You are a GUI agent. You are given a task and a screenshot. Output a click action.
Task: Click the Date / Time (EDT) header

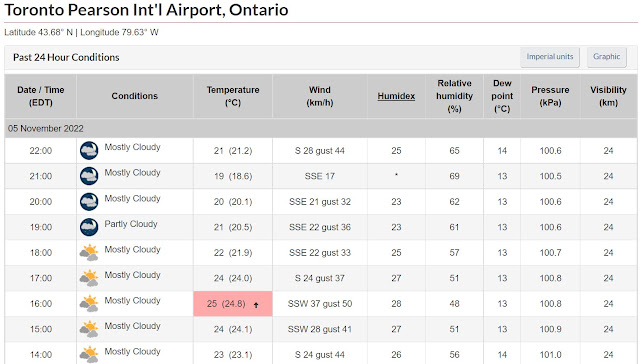tap(40, 96)
